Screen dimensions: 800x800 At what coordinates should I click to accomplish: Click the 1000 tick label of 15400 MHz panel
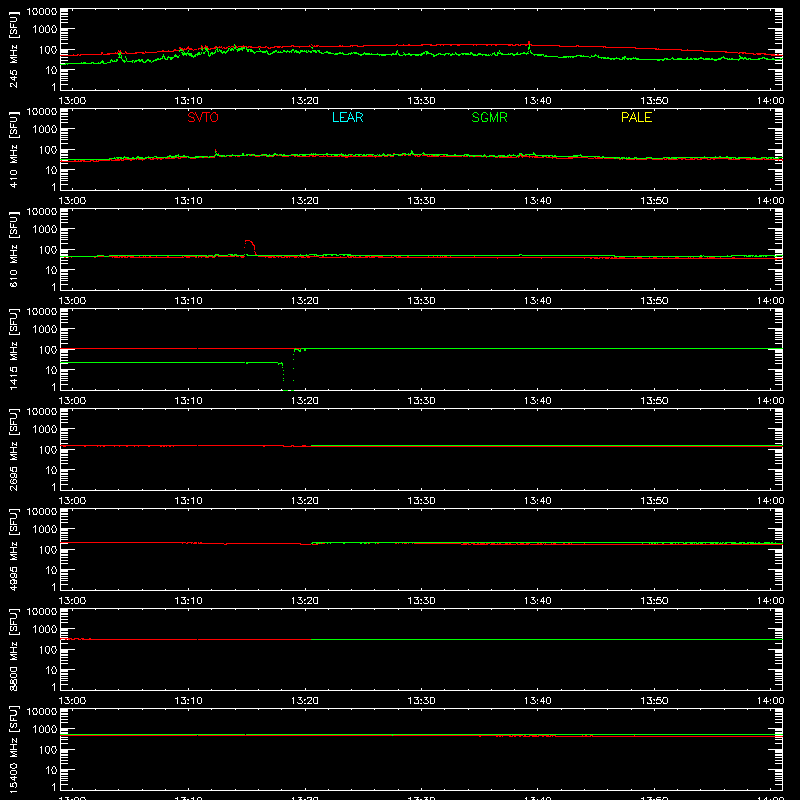45,730
